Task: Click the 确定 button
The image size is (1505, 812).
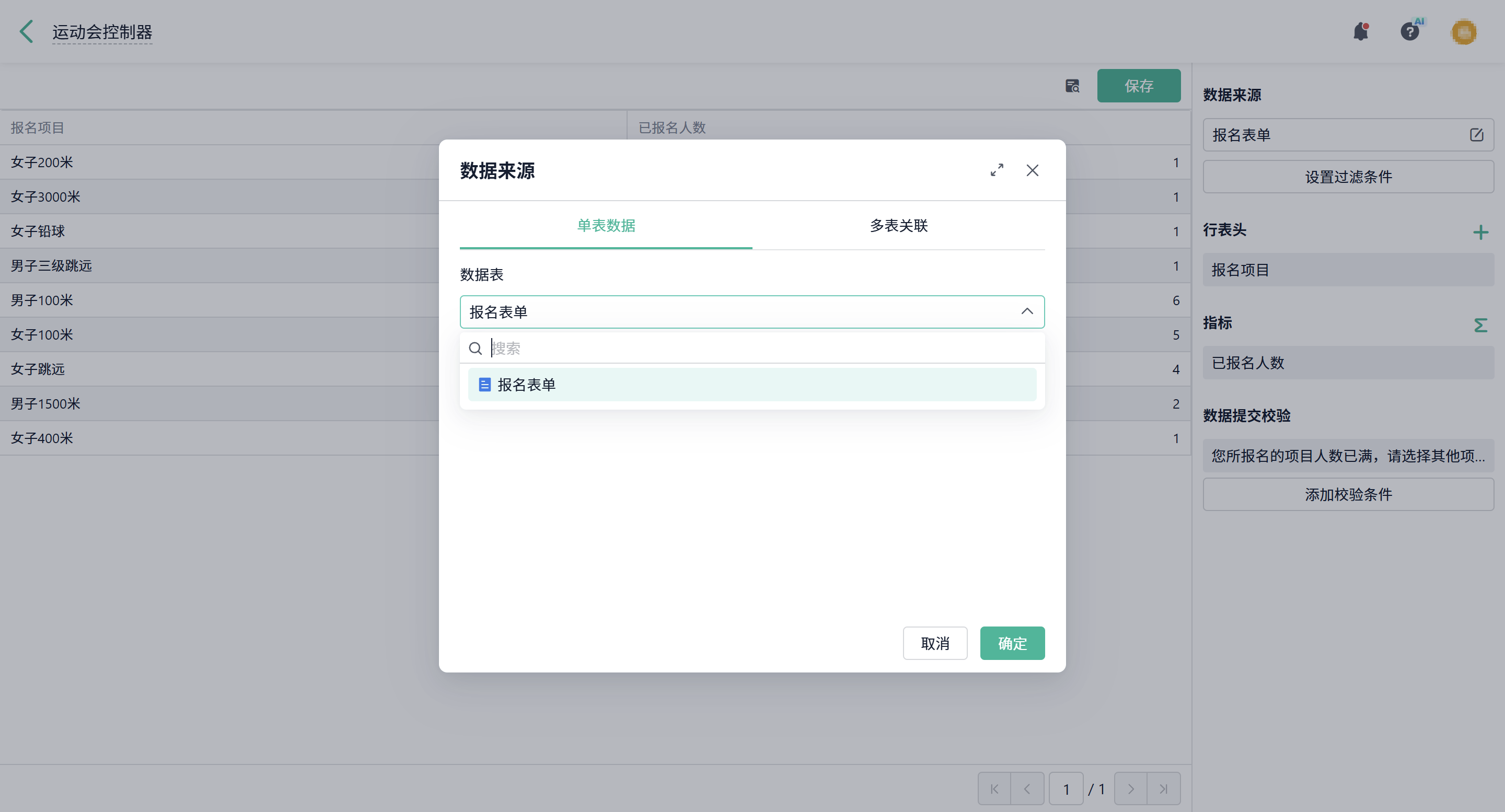Action: [1012, 643]
